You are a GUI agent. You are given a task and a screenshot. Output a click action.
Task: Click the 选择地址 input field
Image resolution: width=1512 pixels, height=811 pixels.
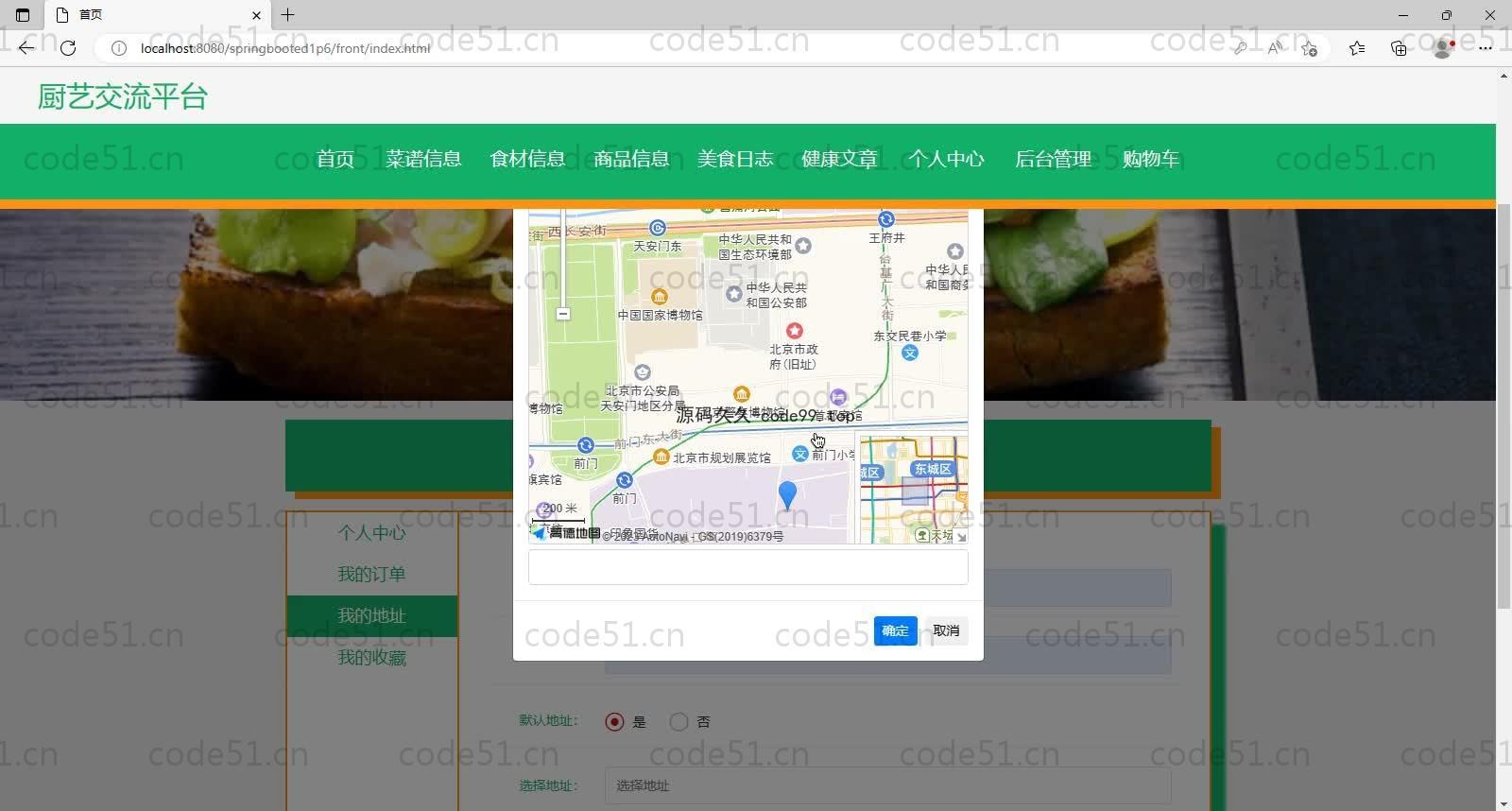click(887, 785)
